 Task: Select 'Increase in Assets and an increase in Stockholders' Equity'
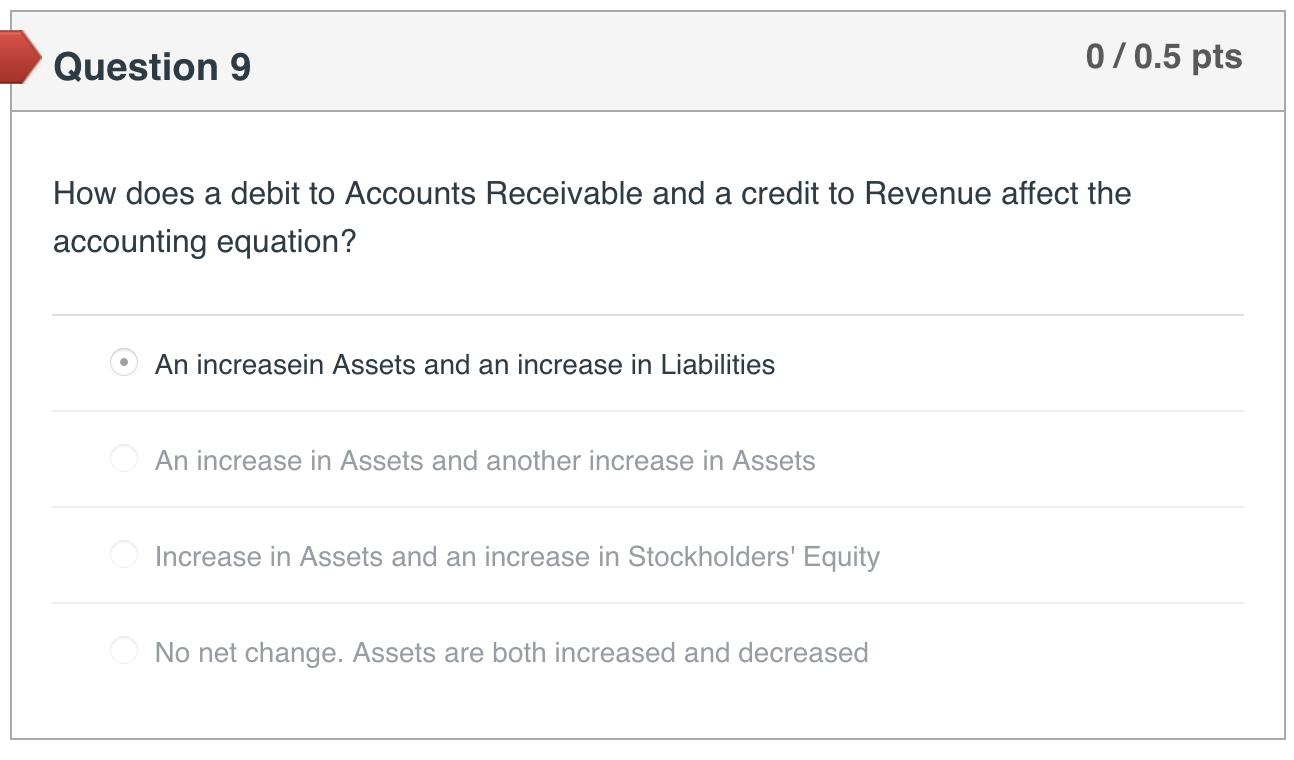(123, 554)
